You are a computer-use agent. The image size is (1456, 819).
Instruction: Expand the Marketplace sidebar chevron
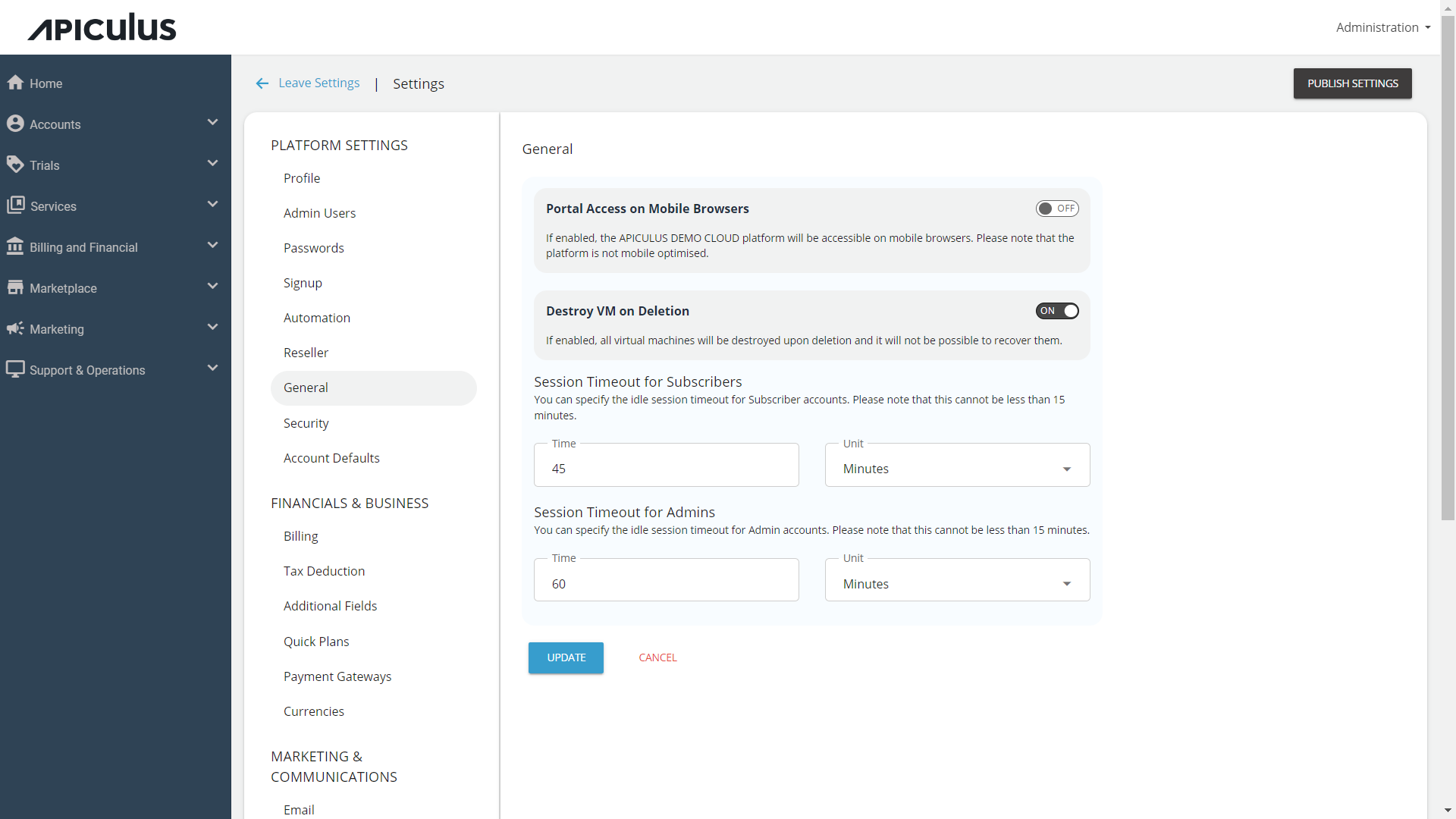point(212,287)
